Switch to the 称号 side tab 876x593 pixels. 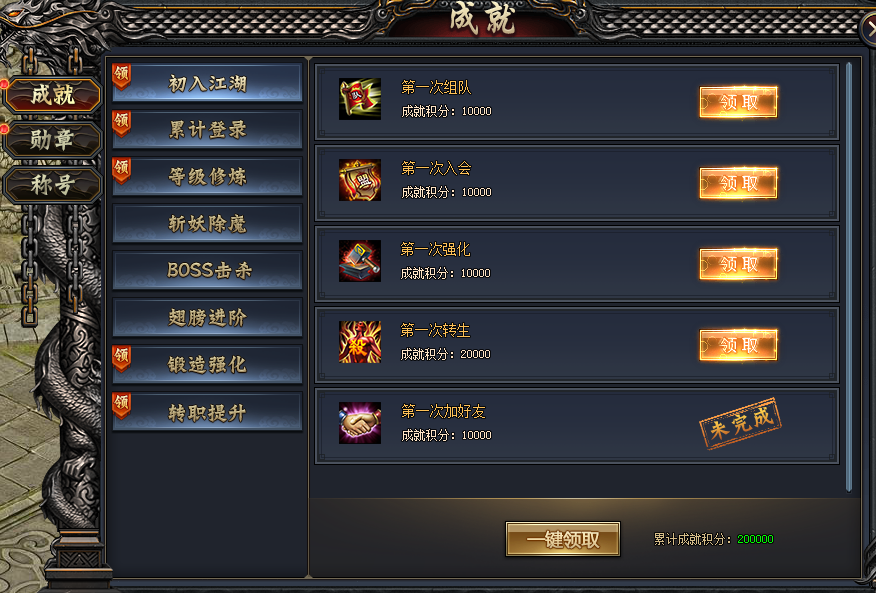[53, 184]
